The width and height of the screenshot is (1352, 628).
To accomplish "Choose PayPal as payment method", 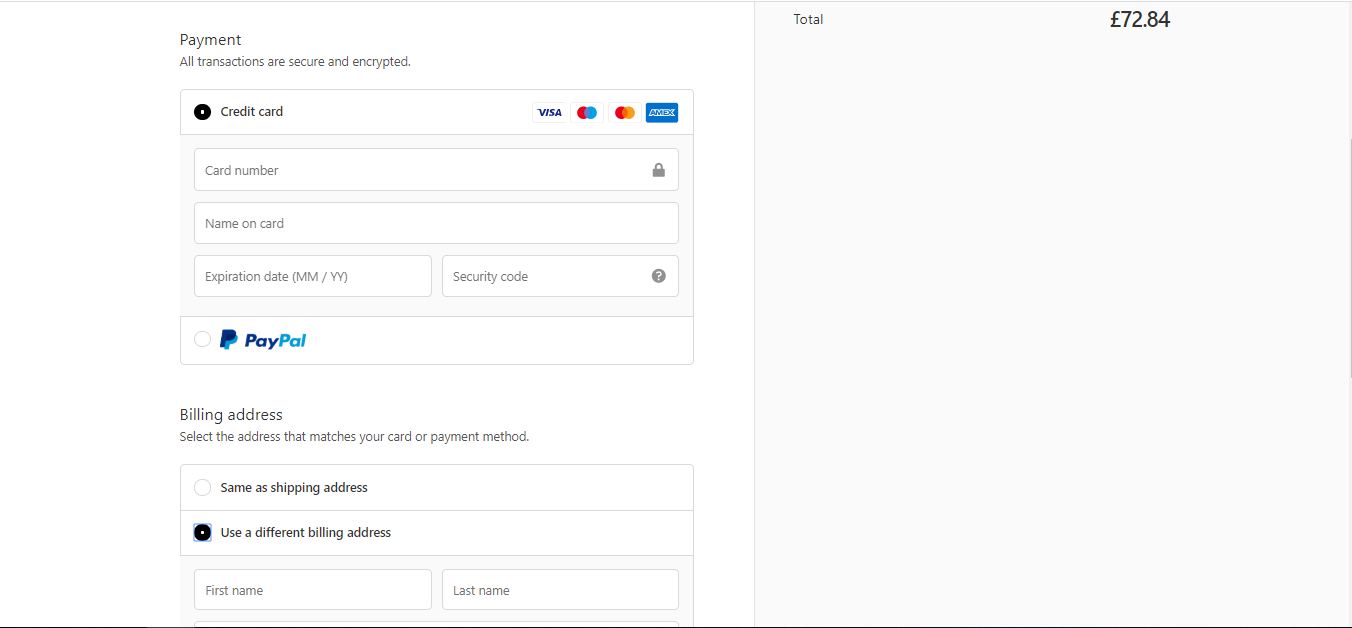I will [x=203, y=339].
